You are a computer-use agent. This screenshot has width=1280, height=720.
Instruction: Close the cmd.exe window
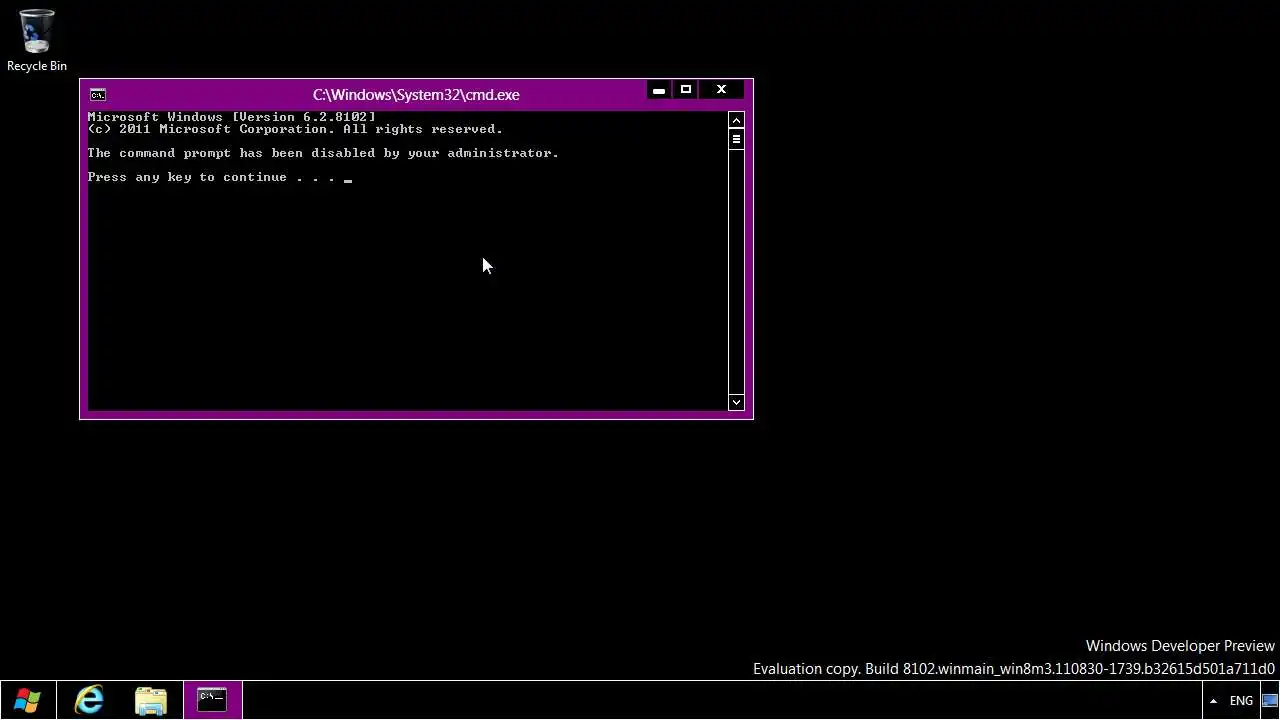point(721,90)
